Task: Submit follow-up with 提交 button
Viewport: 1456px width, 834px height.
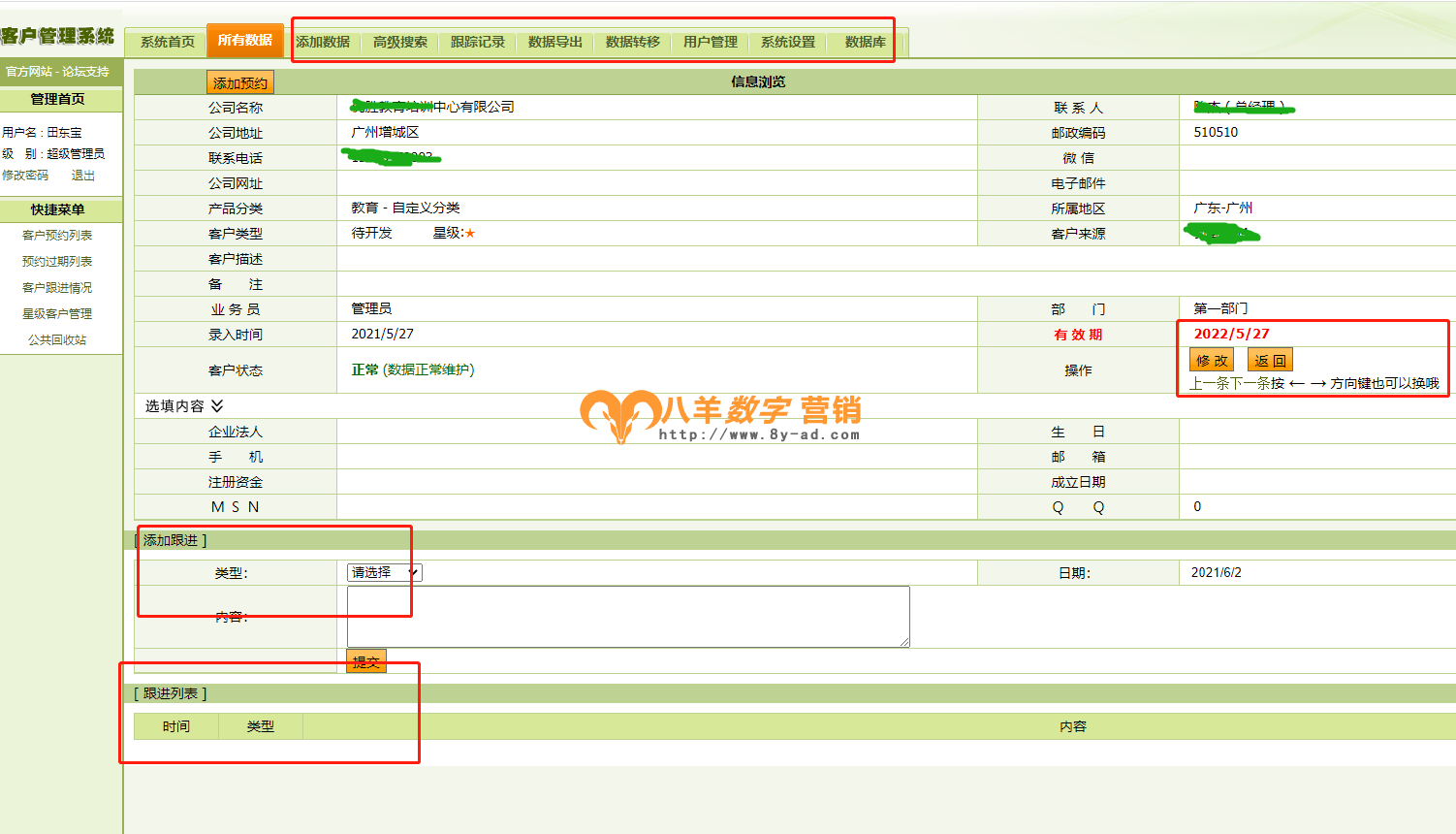Action: 365,661
